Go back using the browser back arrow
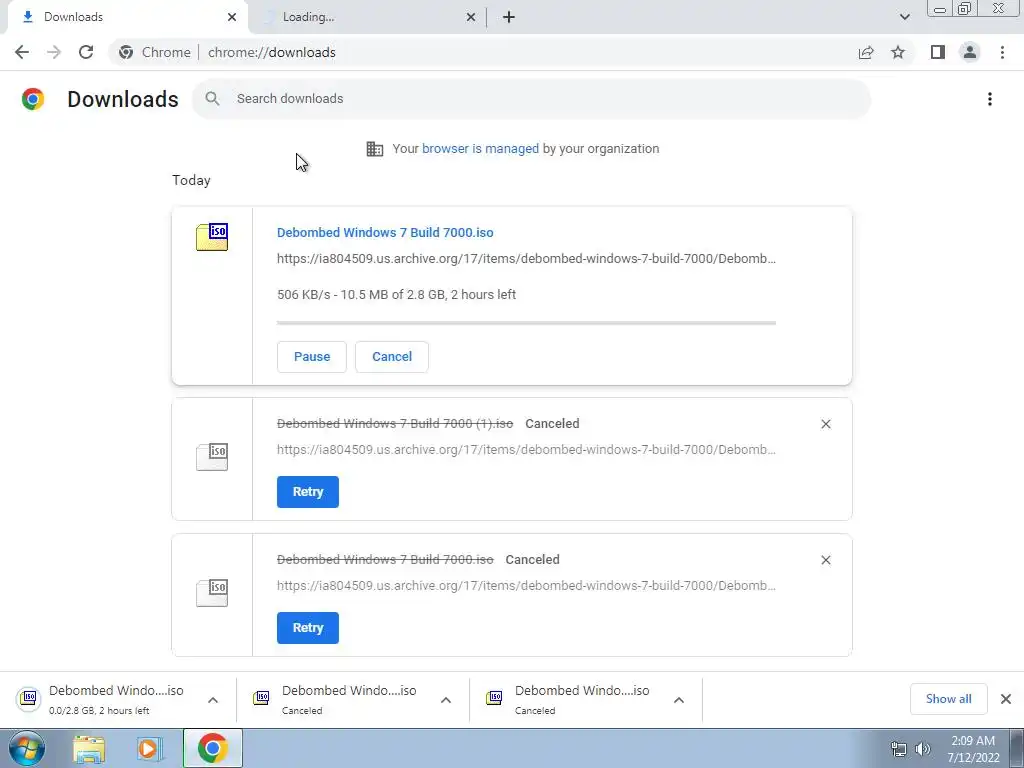Screen dimensions: 1024x768 (22, 52)
